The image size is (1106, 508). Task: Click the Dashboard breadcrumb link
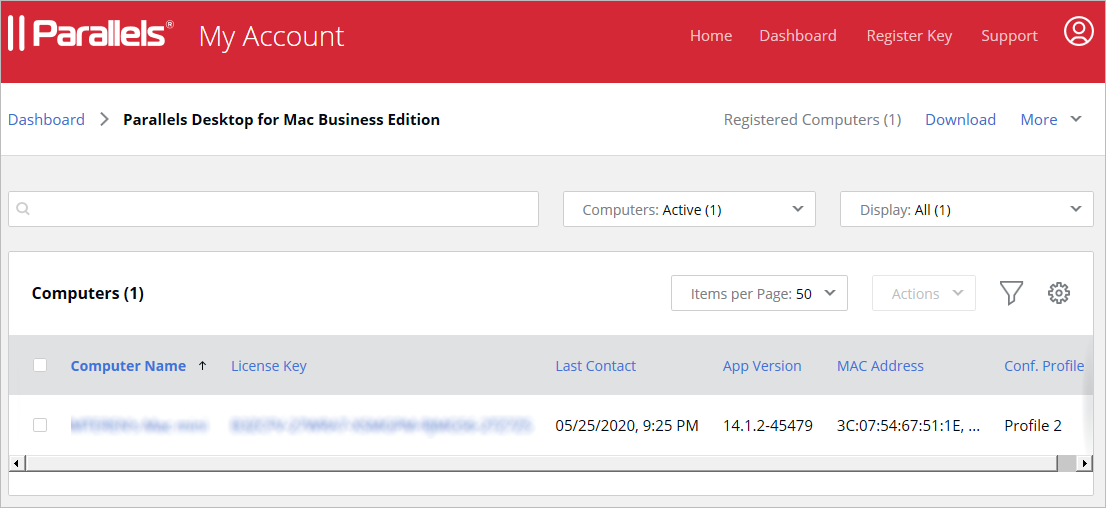[47, 120]
